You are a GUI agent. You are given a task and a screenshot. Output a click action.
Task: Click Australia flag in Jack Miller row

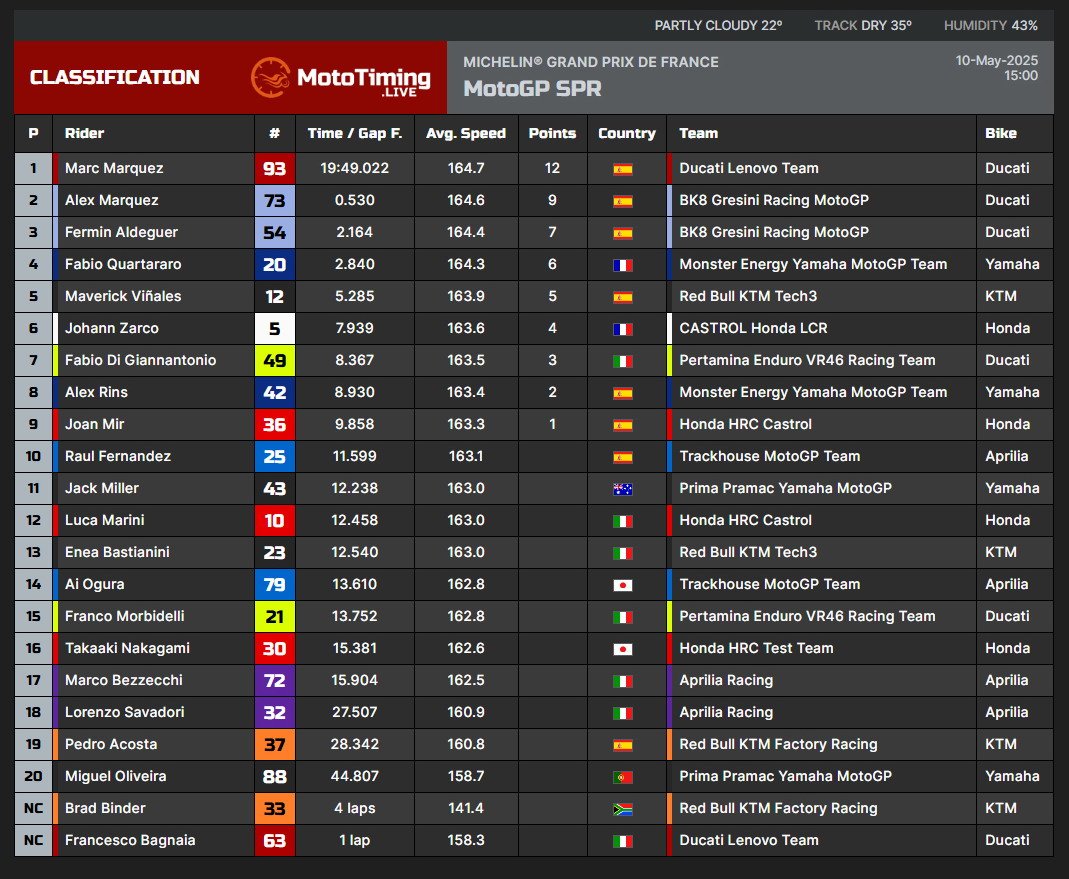point(622,489)
